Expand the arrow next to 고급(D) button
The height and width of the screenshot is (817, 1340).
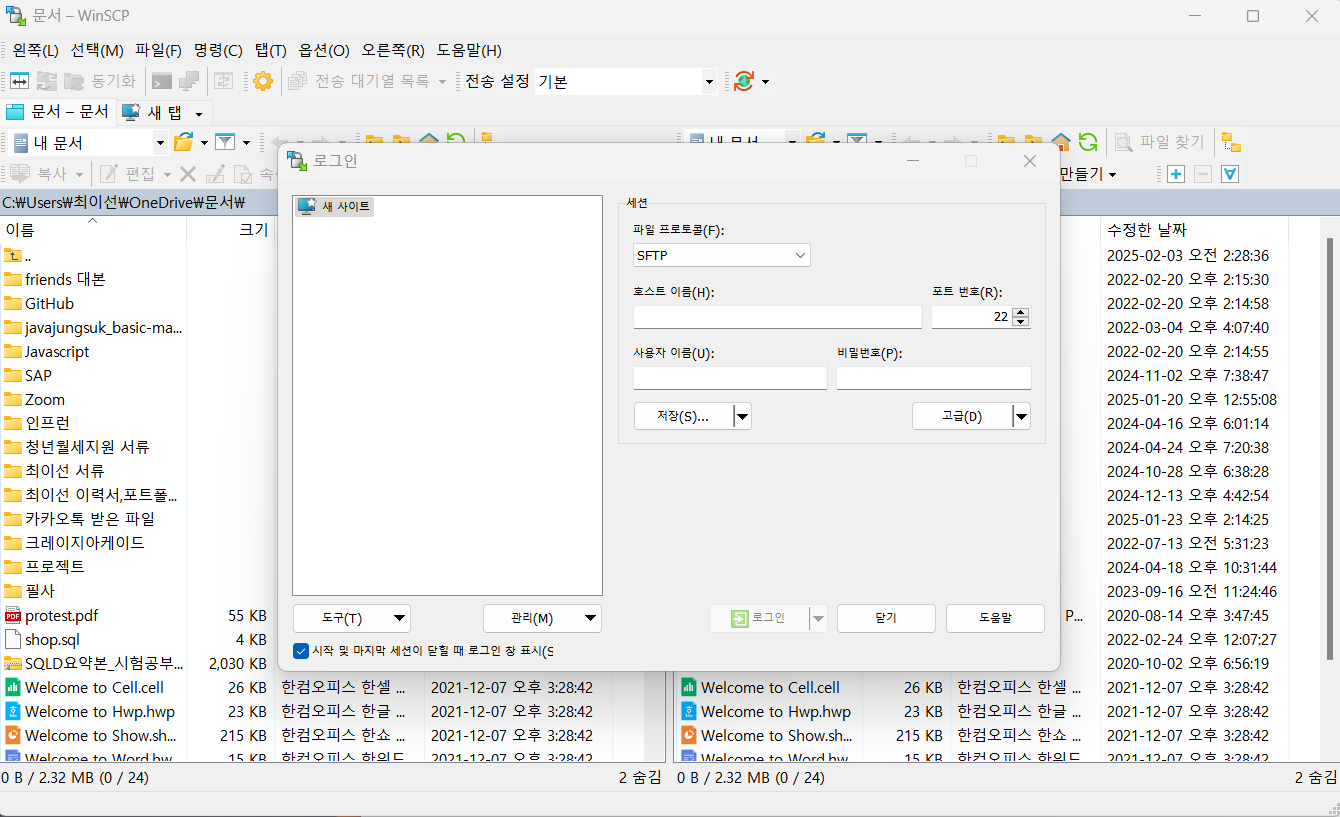[x=1021, y=416]
